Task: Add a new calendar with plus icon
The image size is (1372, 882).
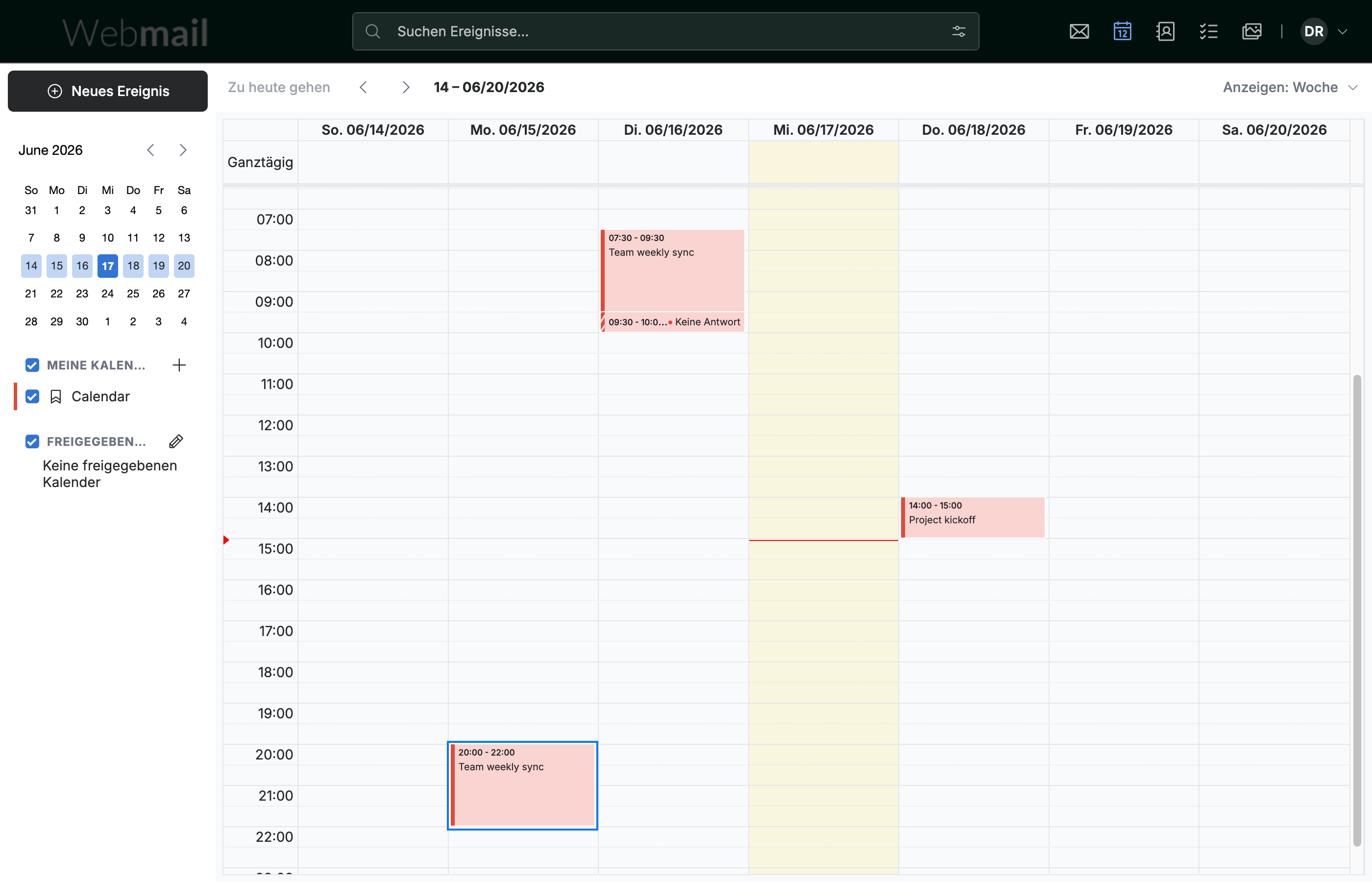Action: 179,365
